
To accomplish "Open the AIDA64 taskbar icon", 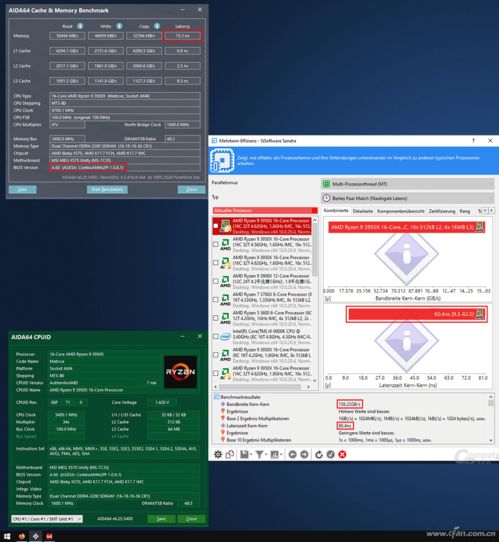I will pos(49,536).
